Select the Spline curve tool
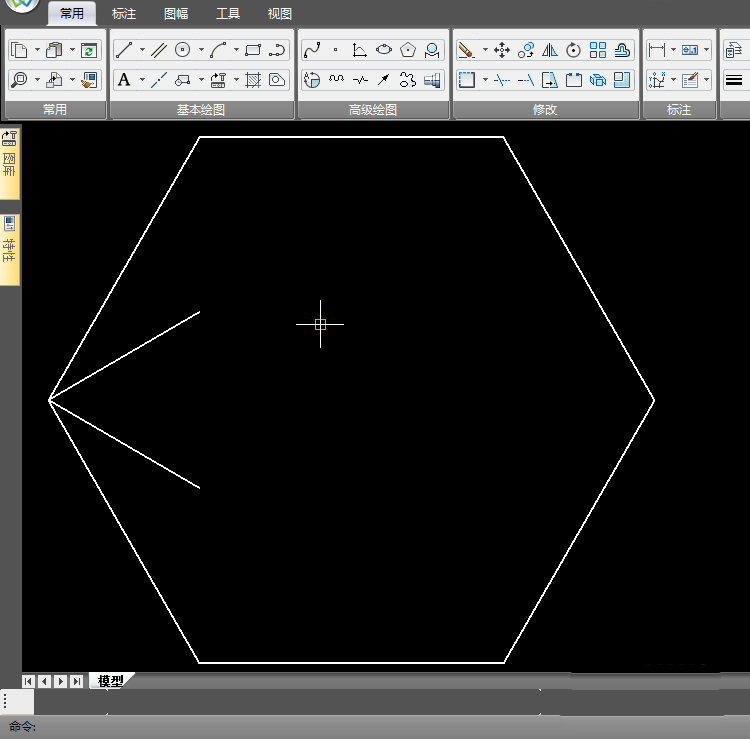This screenshot has height=739, width=750. pyautogui.click(x=311, y=50)
